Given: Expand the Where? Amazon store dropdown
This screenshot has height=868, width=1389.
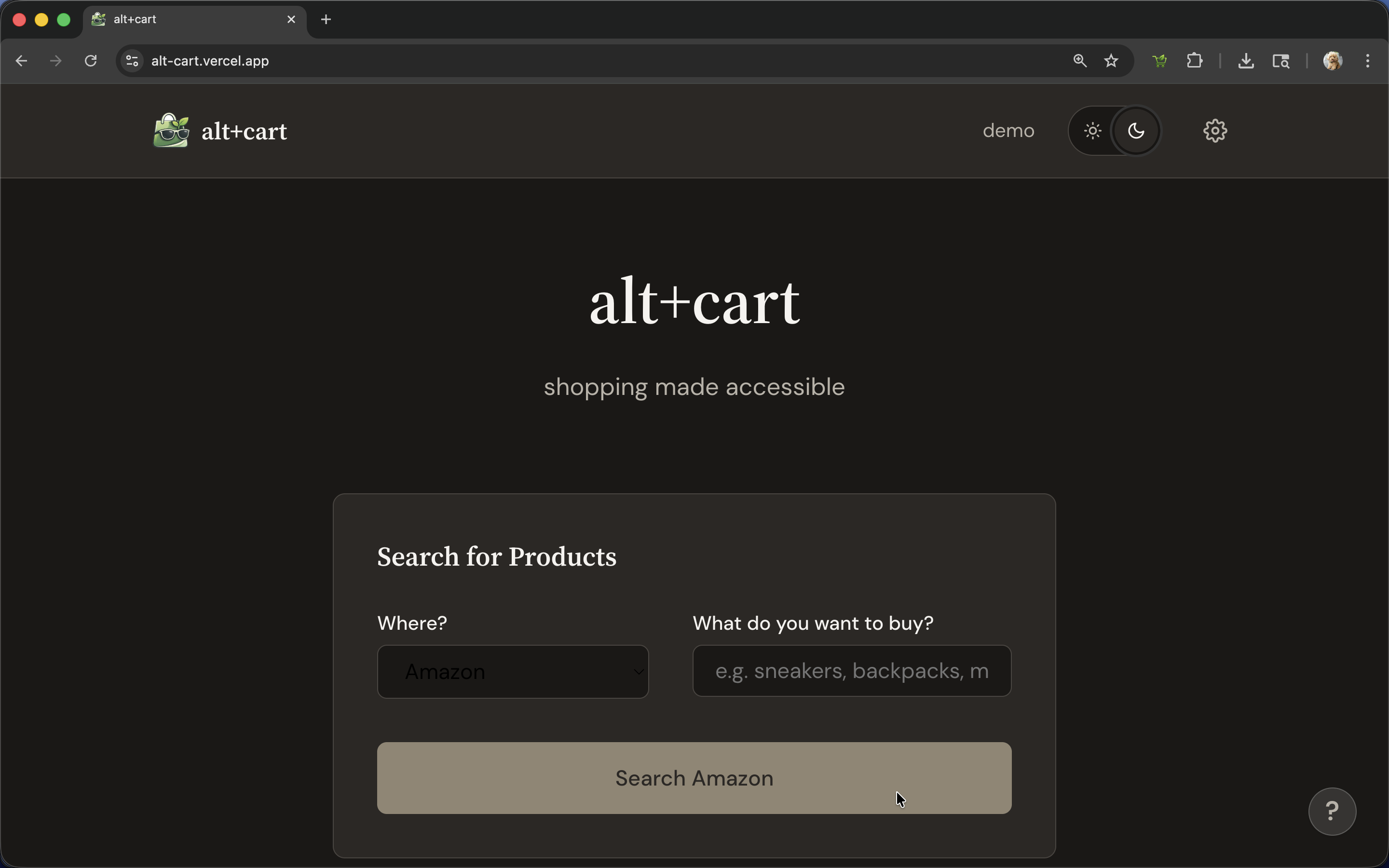Looking at the screenshot, I should click(513, 672).
